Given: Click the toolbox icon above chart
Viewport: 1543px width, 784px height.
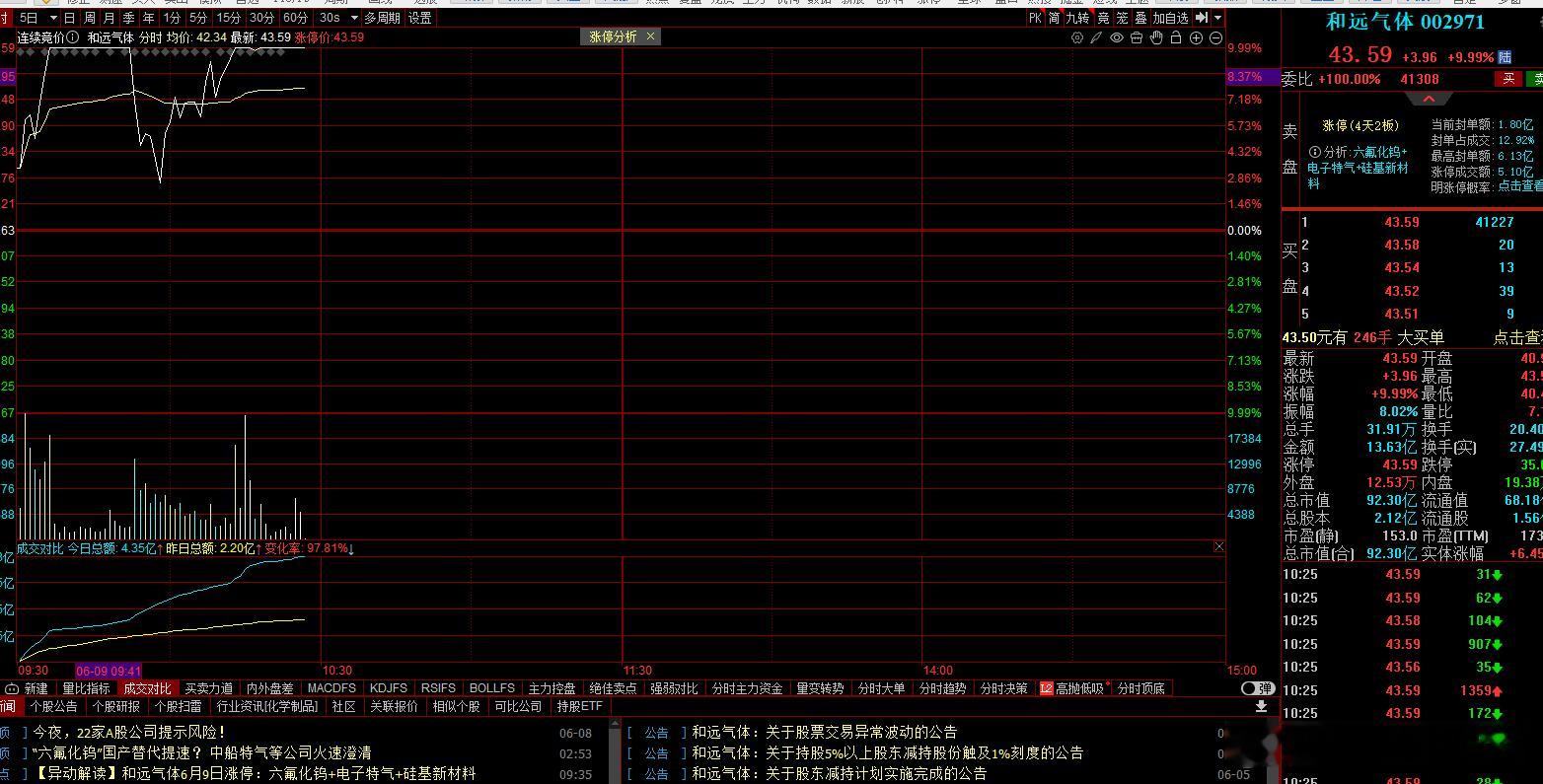Looking at the screenshot, I should 1137,37.
